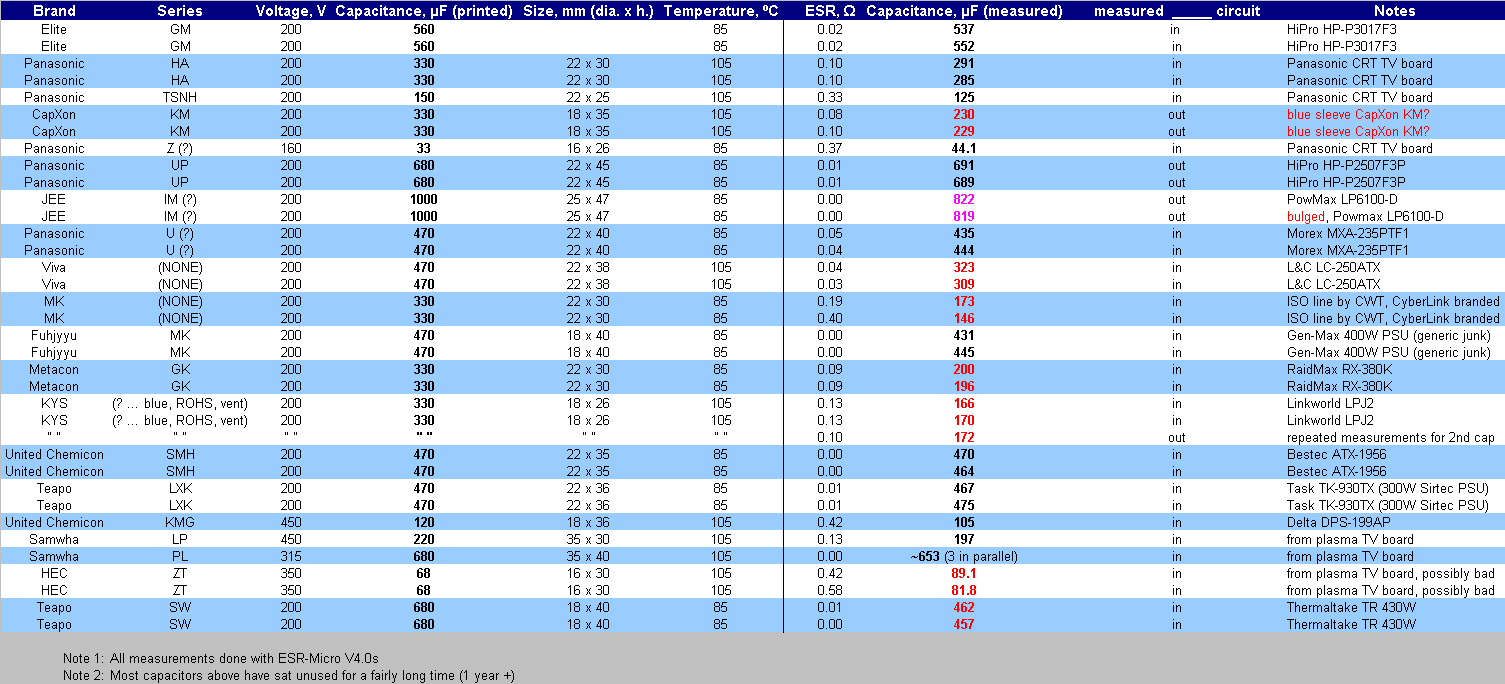Select the red measured value 173
1505x684 pixels.
point(964,301)
